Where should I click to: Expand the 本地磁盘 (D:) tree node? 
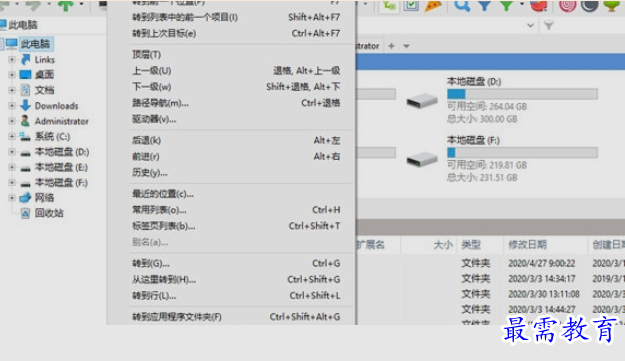click(x=12, y=152)
